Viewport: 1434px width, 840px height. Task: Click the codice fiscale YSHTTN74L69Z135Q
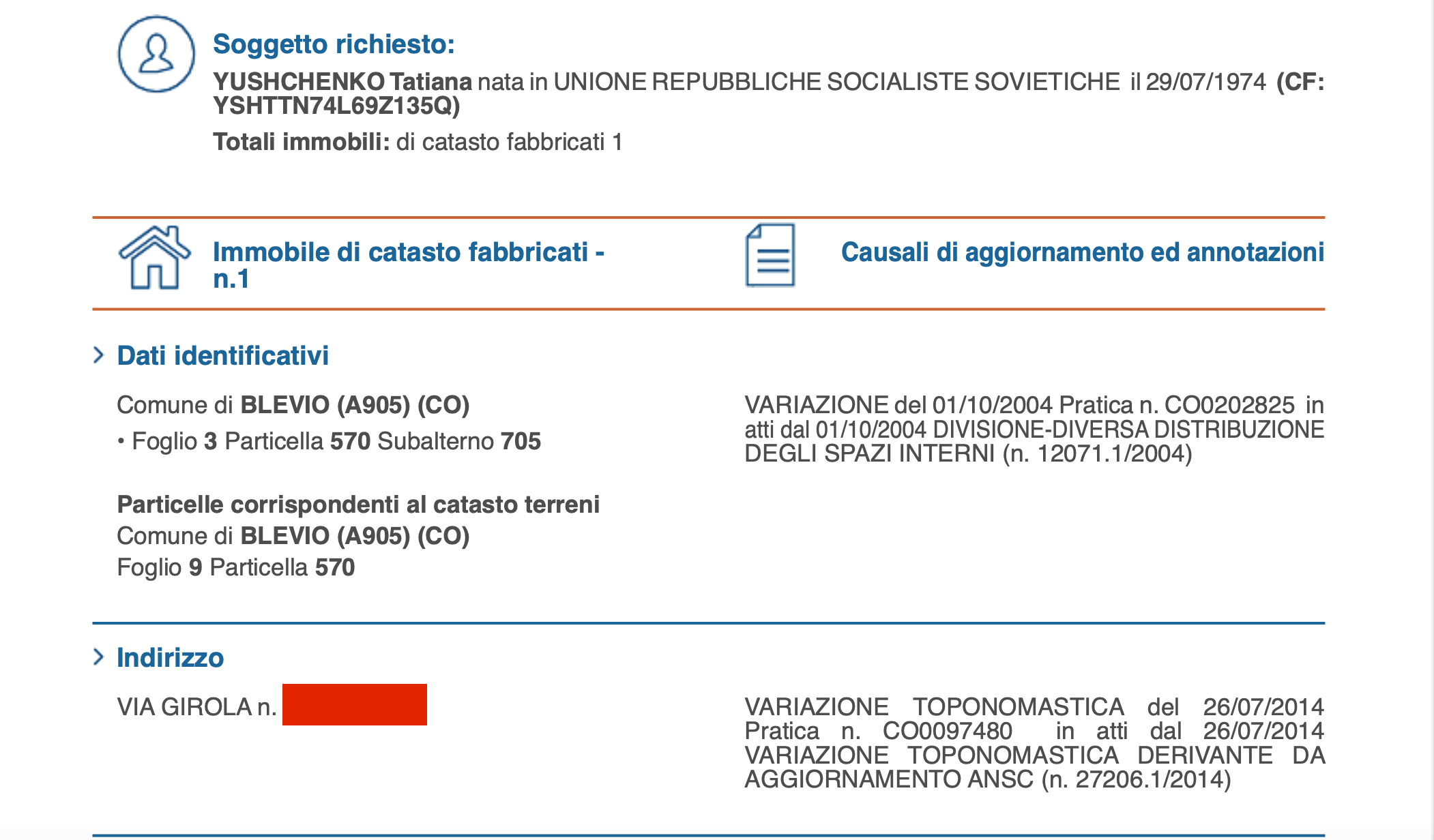coord(336,106)
